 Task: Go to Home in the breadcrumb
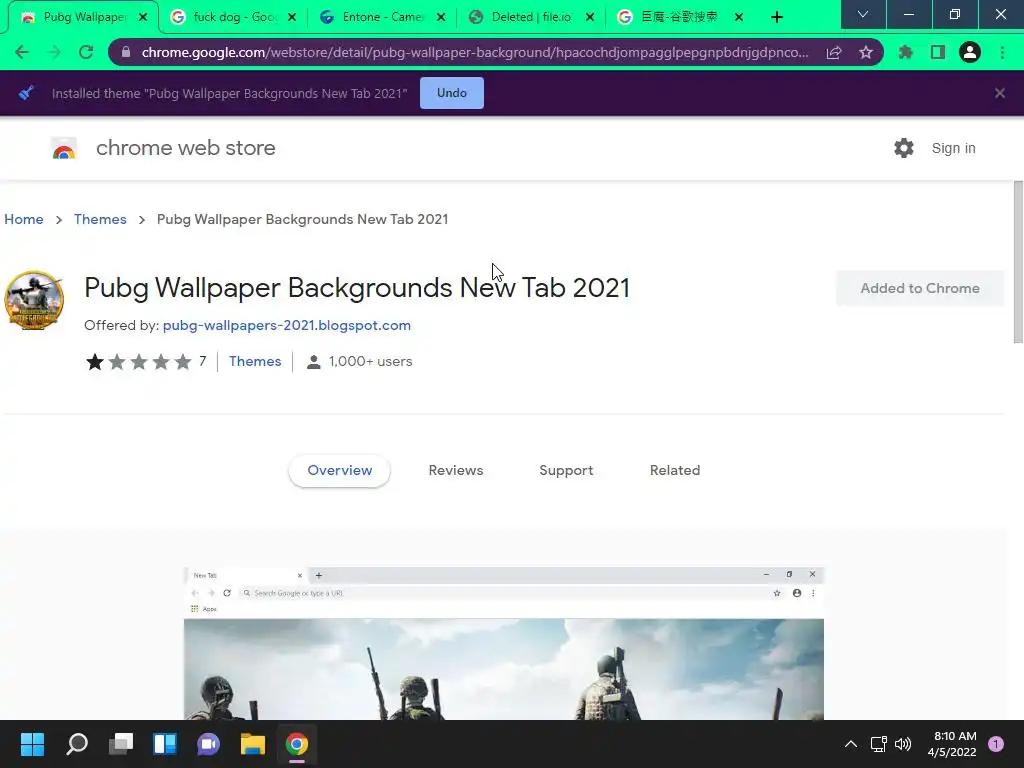point(24,219)
